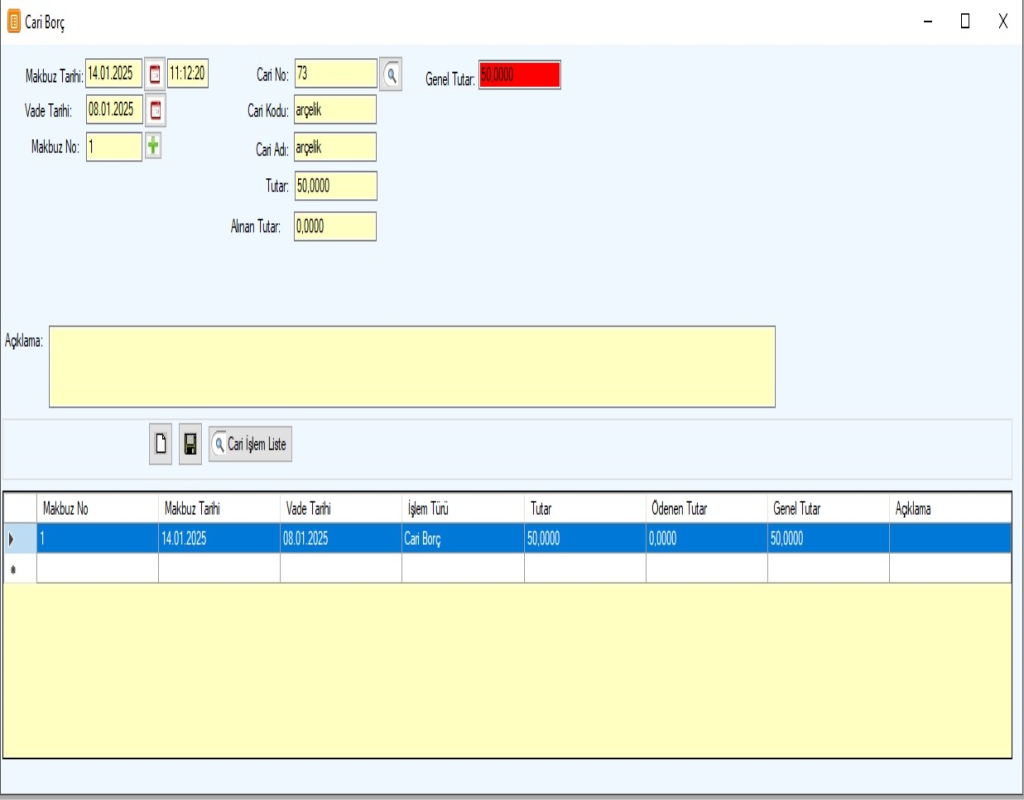Click the red Genel Tutar field
The height and width of the screenshot is (800, 1024).
click(x=519, y=75)
